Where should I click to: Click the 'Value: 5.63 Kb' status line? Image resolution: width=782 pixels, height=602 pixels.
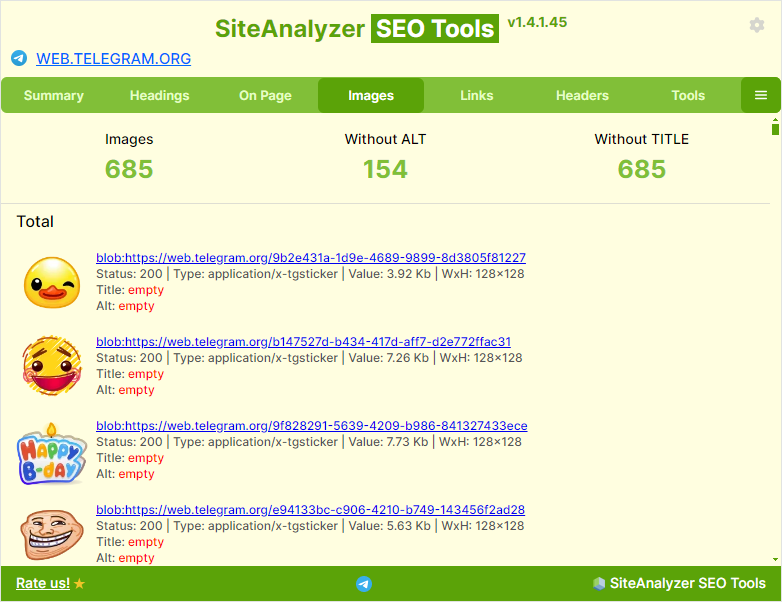tap(310, 526)
